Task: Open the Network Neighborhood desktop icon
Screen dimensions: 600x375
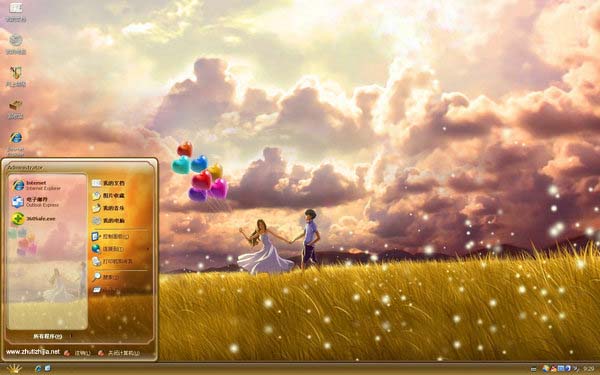Action: click(x=16, y=77)
